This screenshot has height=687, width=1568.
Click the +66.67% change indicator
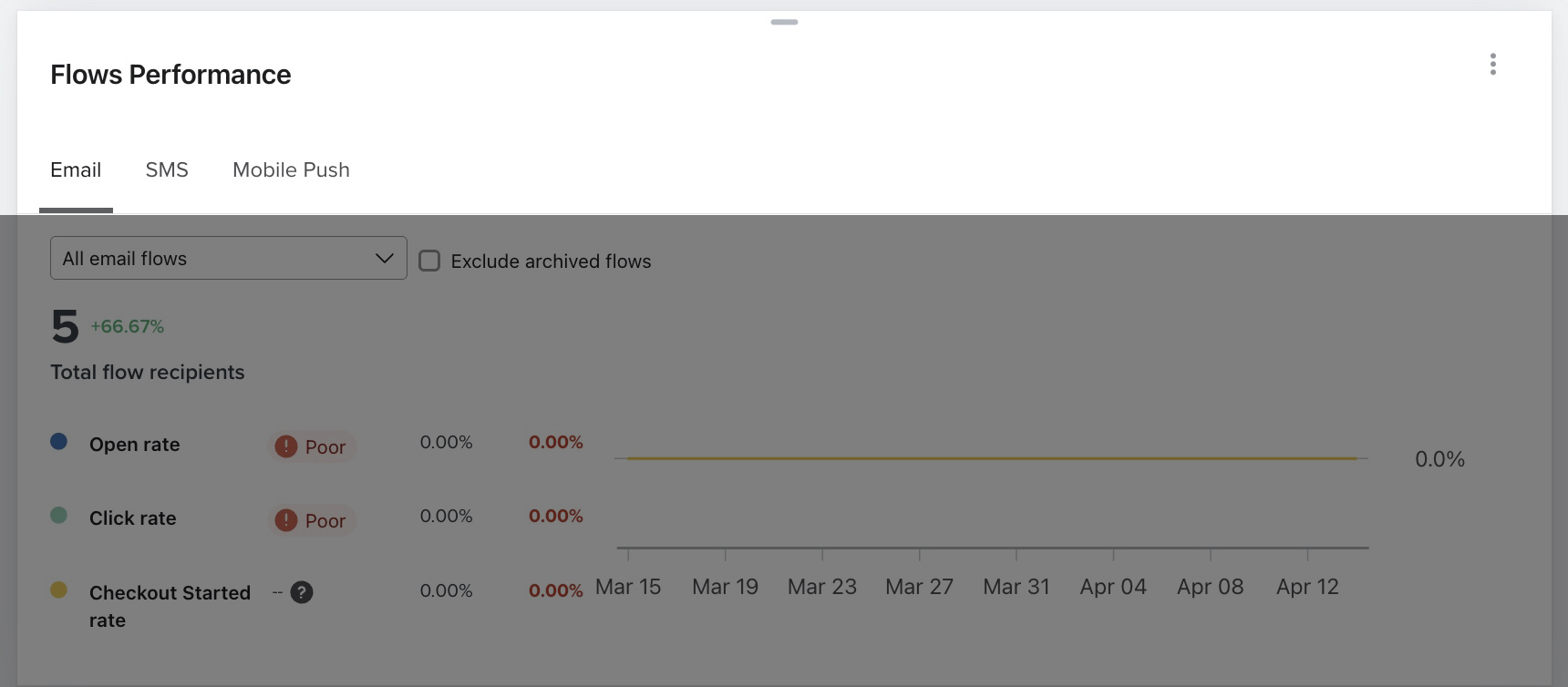pos(128,326)
